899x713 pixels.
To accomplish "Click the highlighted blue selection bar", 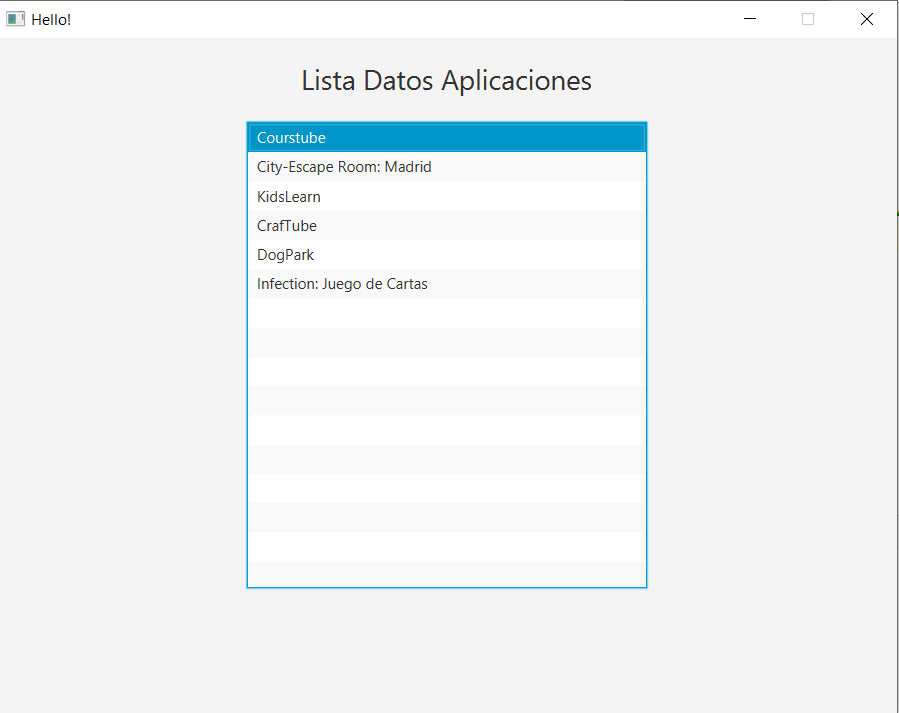I will point(446,137).
